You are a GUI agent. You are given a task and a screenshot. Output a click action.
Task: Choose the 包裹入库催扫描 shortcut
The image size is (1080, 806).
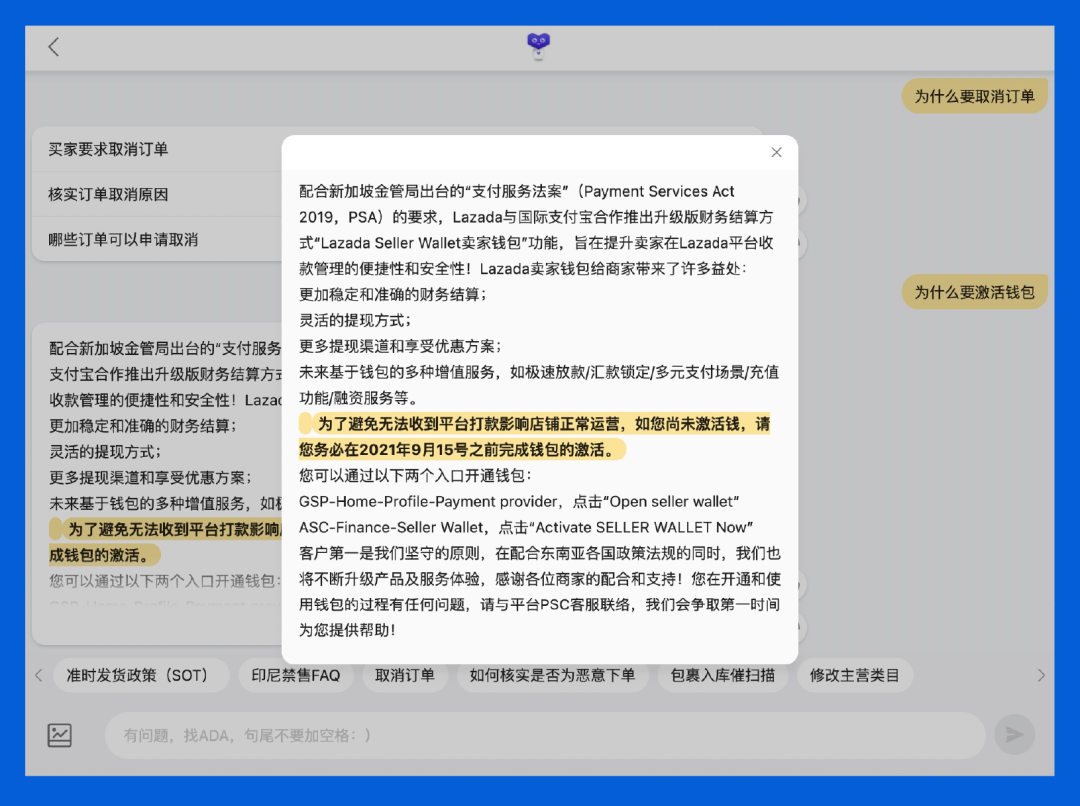coord(722,675)
